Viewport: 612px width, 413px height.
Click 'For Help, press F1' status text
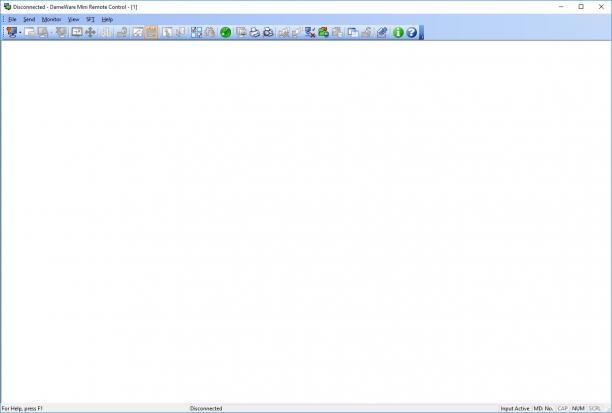click(22, 408)
